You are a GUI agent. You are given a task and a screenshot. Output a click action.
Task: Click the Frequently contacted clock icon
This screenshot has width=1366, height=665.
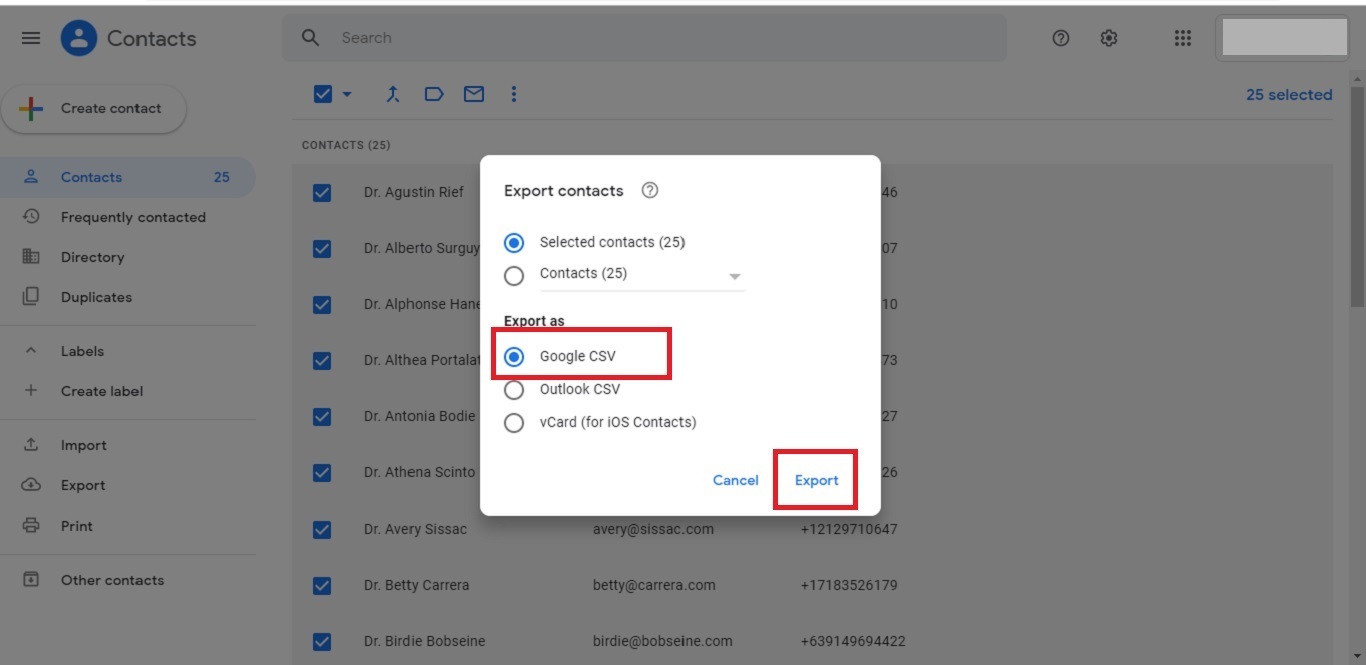31,216
